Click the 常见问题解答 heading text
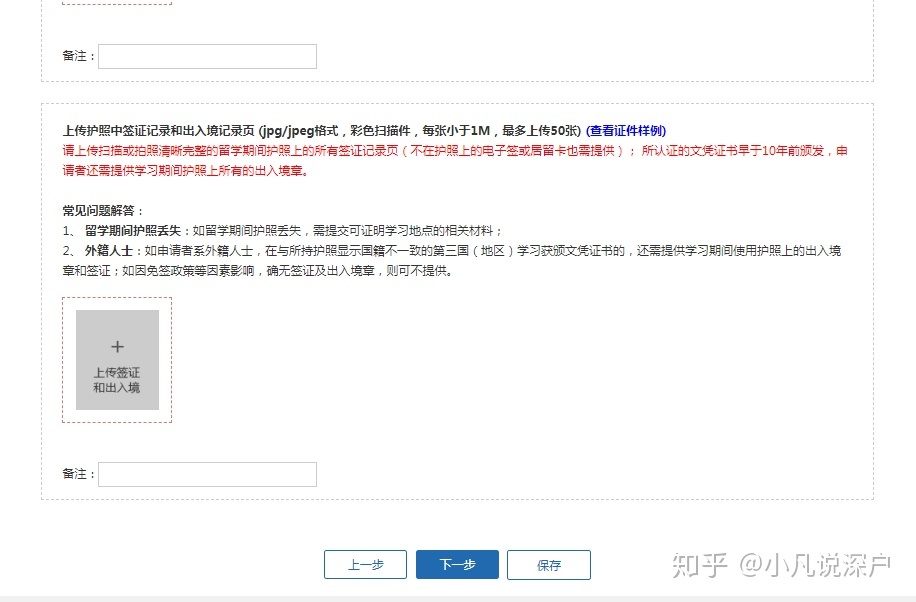 [x=103, y=210]
